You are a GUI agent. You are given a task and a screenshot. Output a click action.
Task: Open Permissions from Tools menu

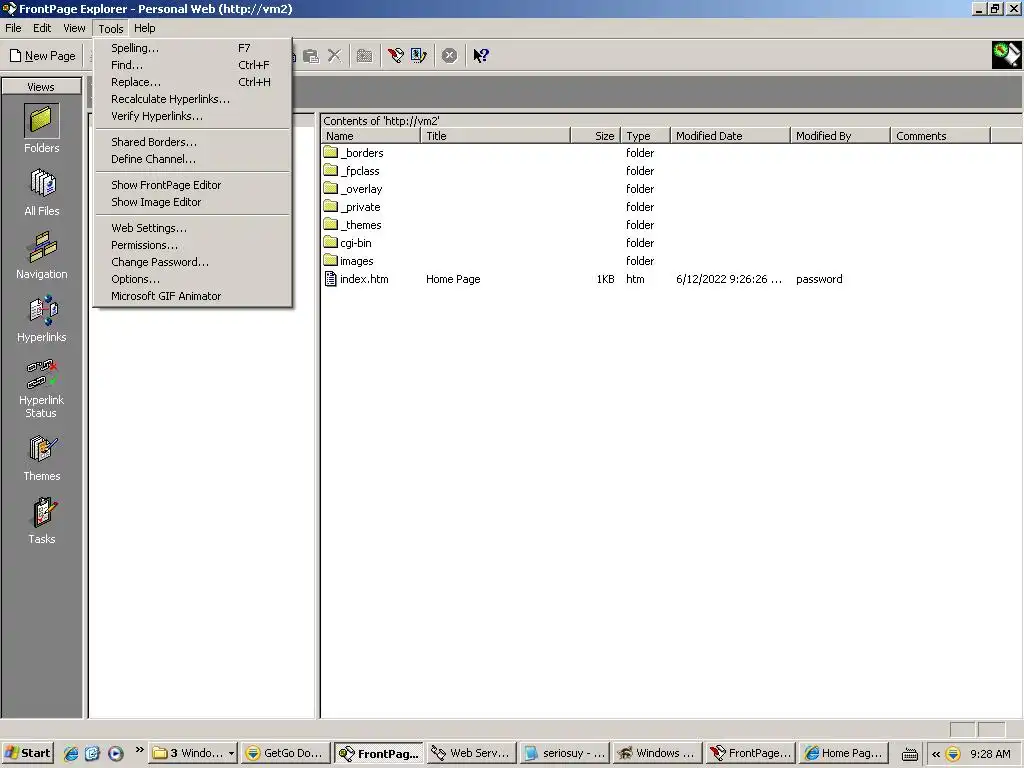coord(192,246)
